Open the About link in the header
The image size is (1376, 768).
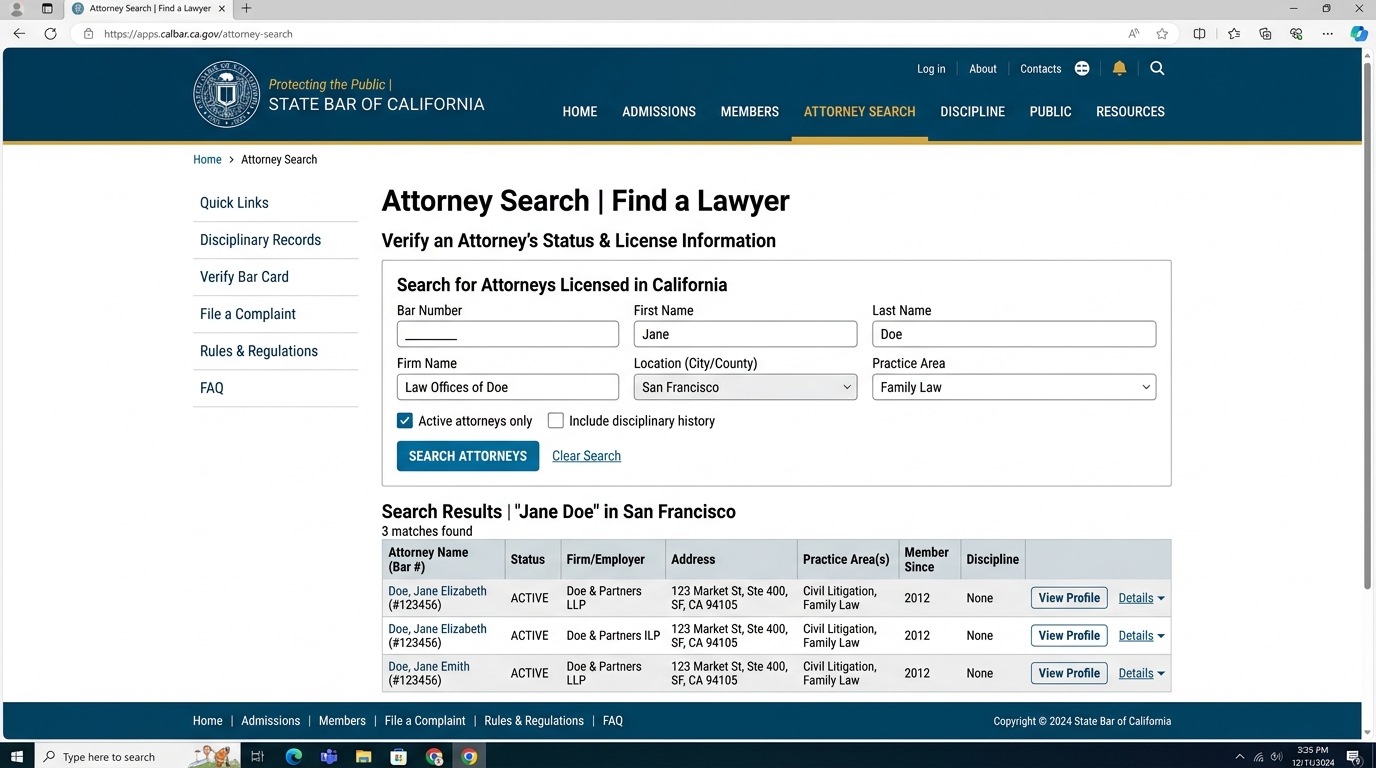coord(983,69)
